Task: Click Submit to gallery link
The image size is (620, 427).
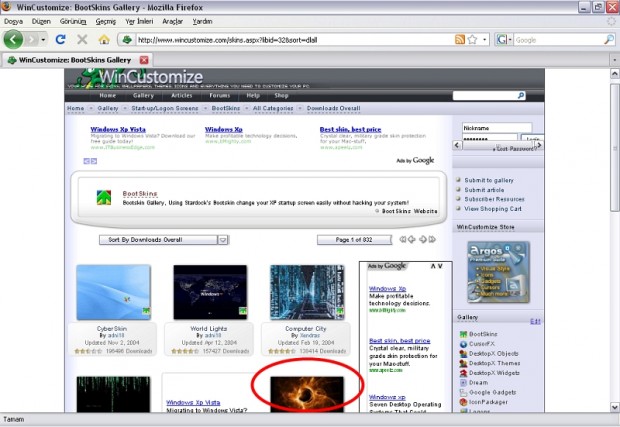Action: pos(489,180)
